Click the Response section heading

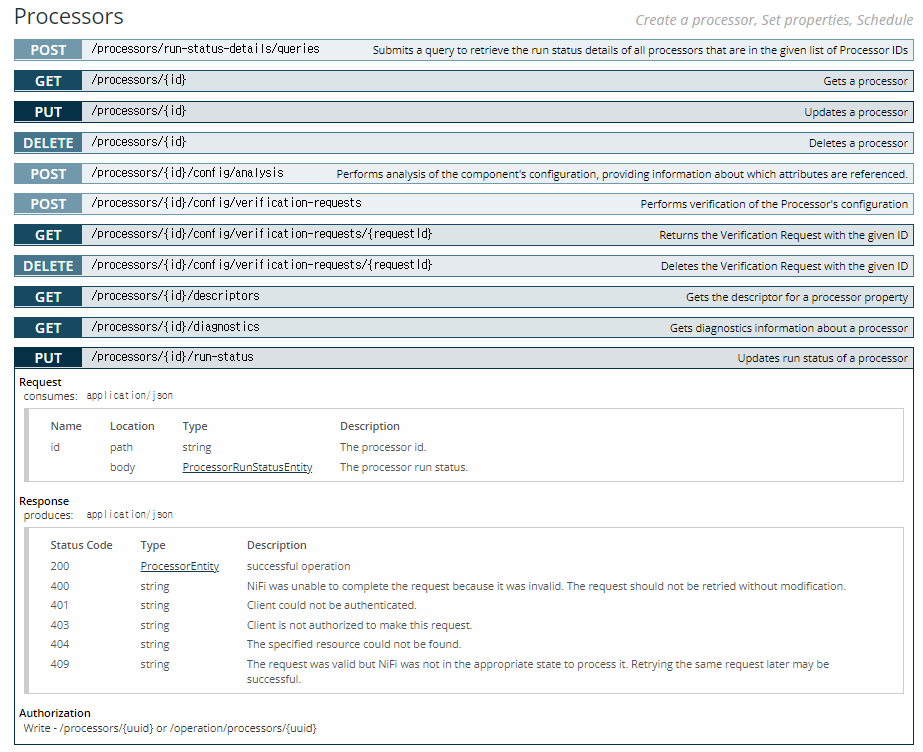tap(44, 501)
